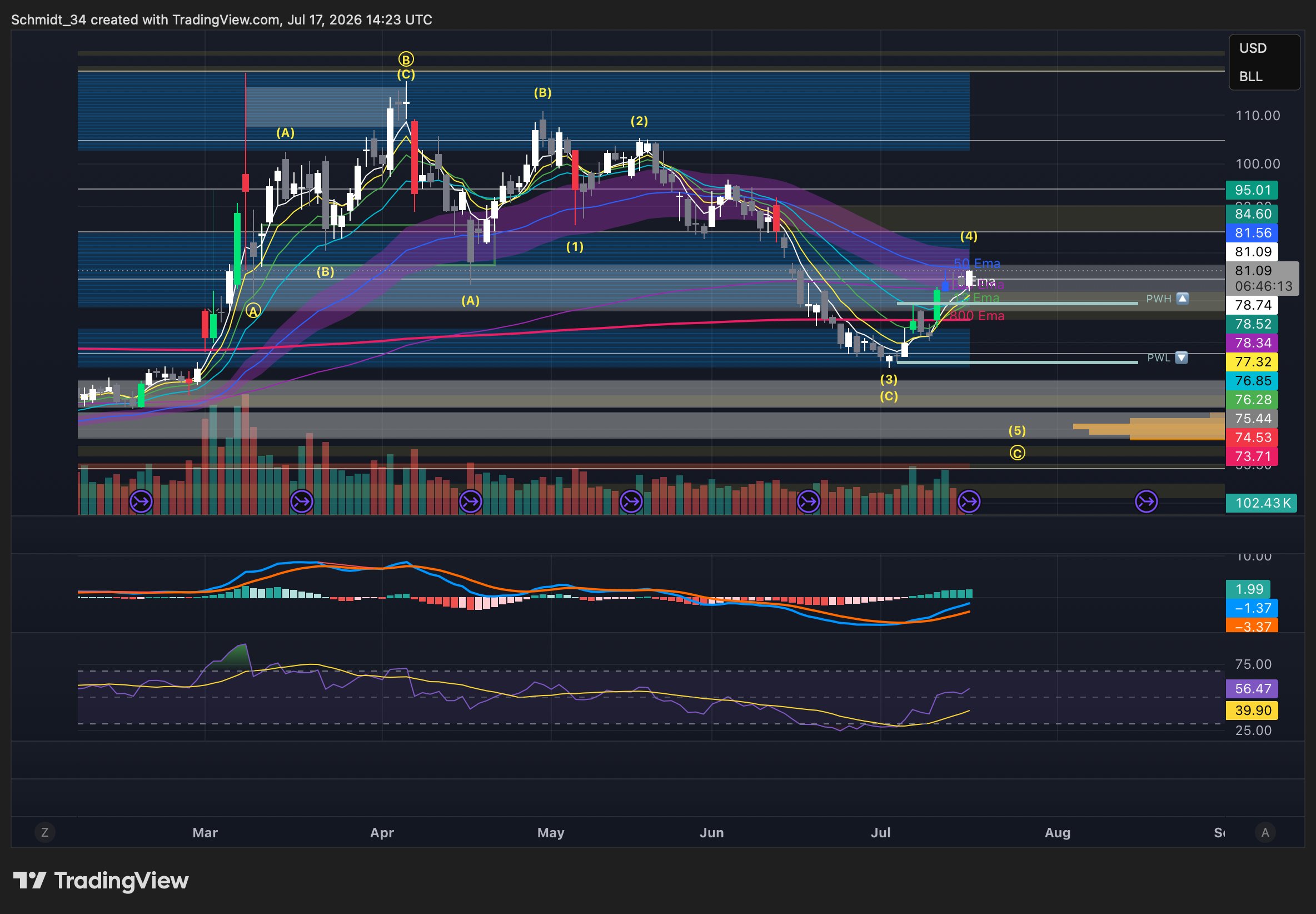Click the Jul label on time axis
Image resolution: width=1316 pixels, height=914 pixels.
coord(880,832)
